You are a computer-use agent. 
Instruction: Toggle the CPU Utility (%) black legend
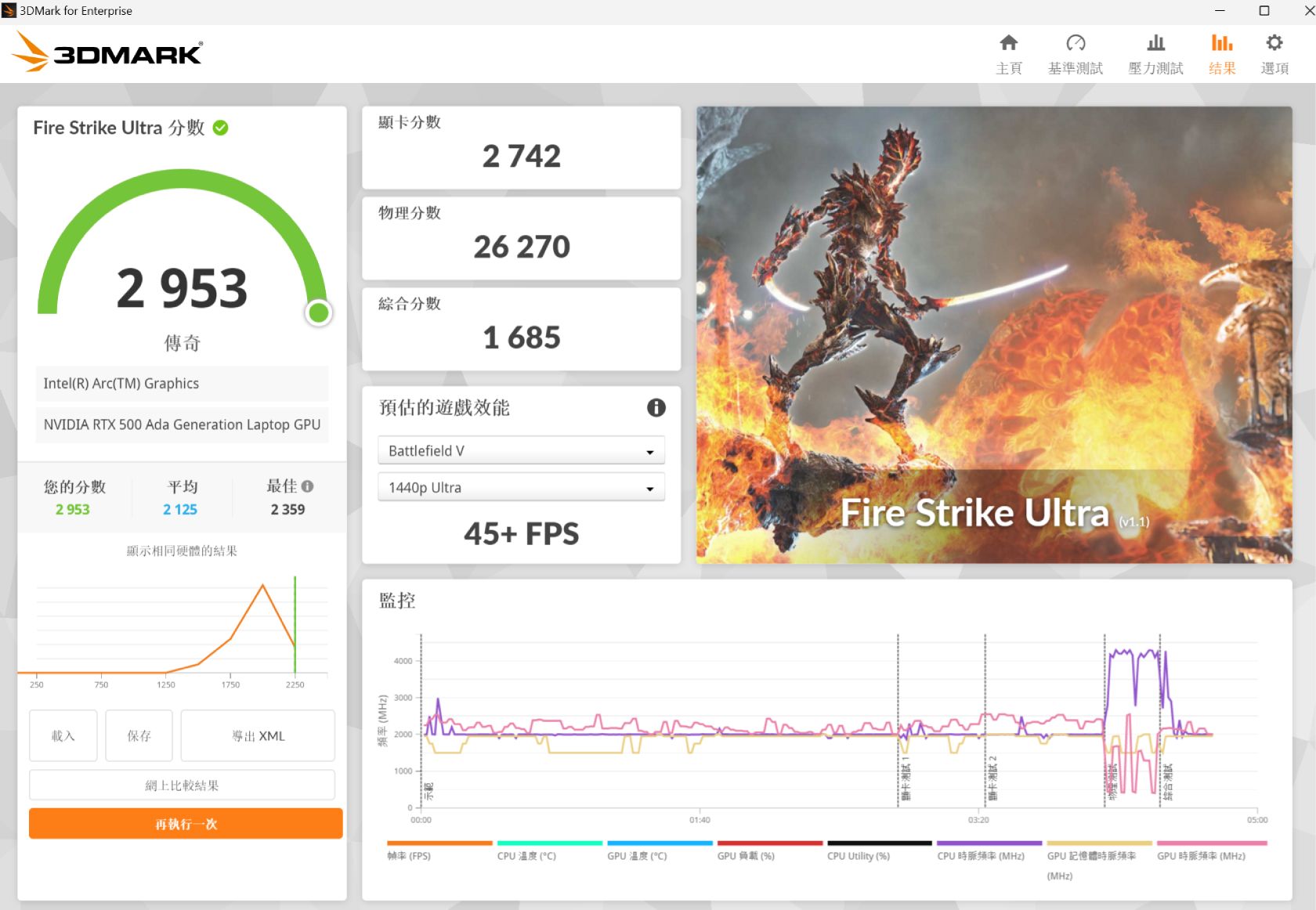point(880,850)
